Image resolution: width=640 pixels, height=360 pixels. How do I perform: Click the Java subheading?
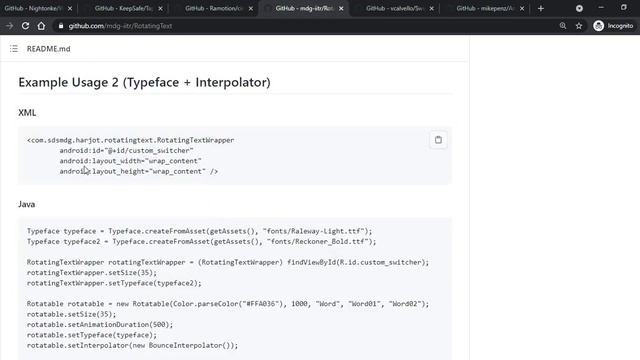(27, 204)
